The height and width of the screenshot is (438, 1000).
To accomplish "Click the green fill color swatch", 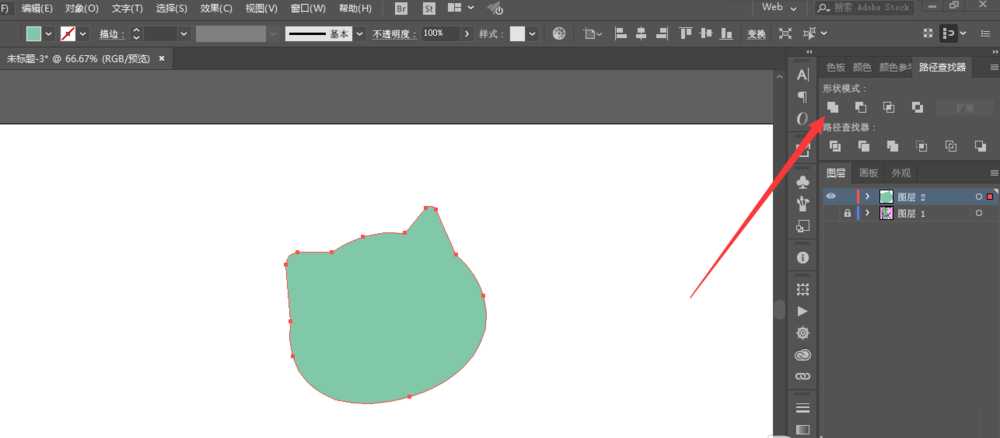I will [34, 34].
